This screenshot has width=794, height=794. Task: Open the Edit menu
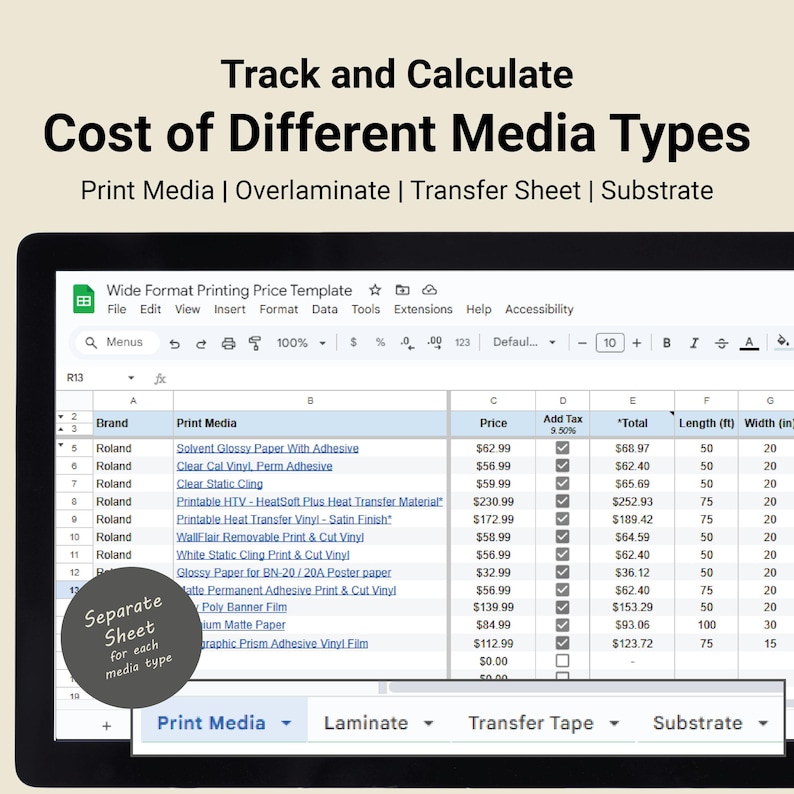[150, 309]
